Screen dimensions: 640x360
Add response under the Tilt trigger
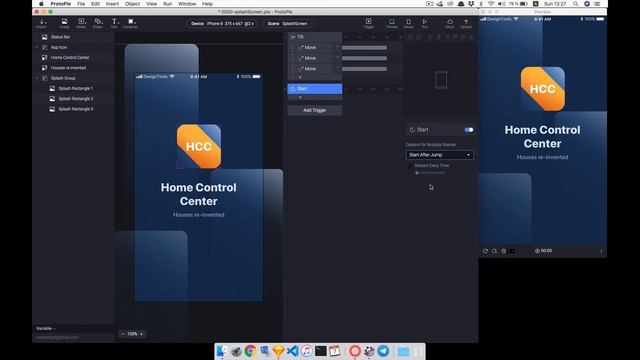300,77
